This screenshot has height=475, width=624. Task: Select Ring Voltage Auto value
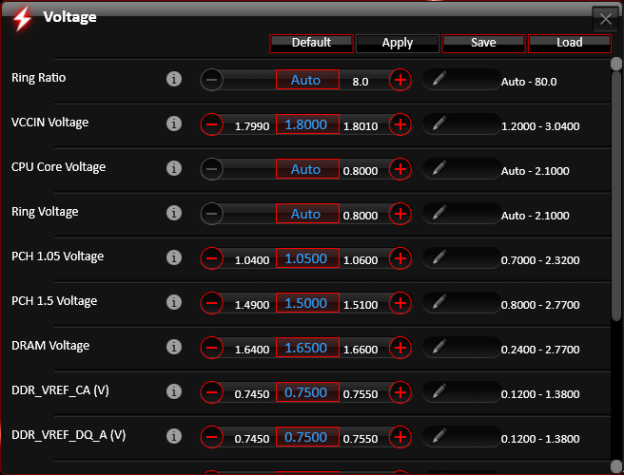pos(308,214)
